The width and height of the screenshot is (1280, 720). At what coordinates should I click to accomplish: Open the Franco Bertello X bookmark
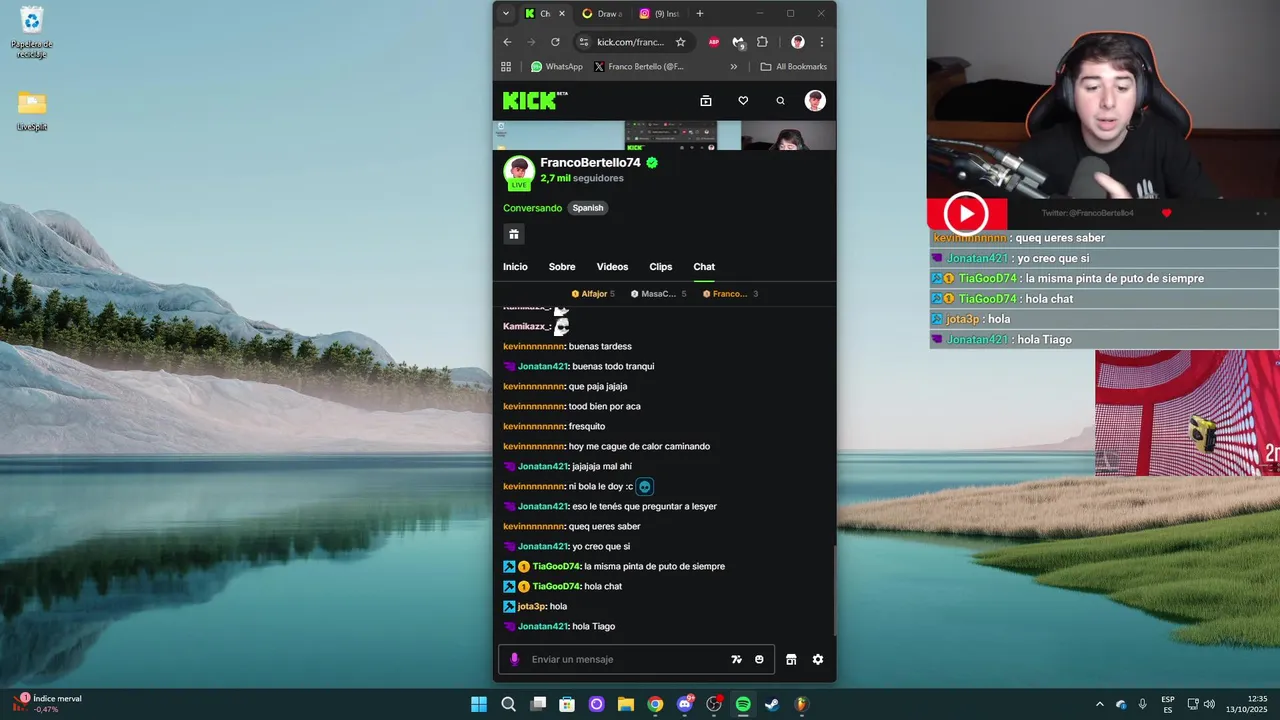[x=639, y=67]
